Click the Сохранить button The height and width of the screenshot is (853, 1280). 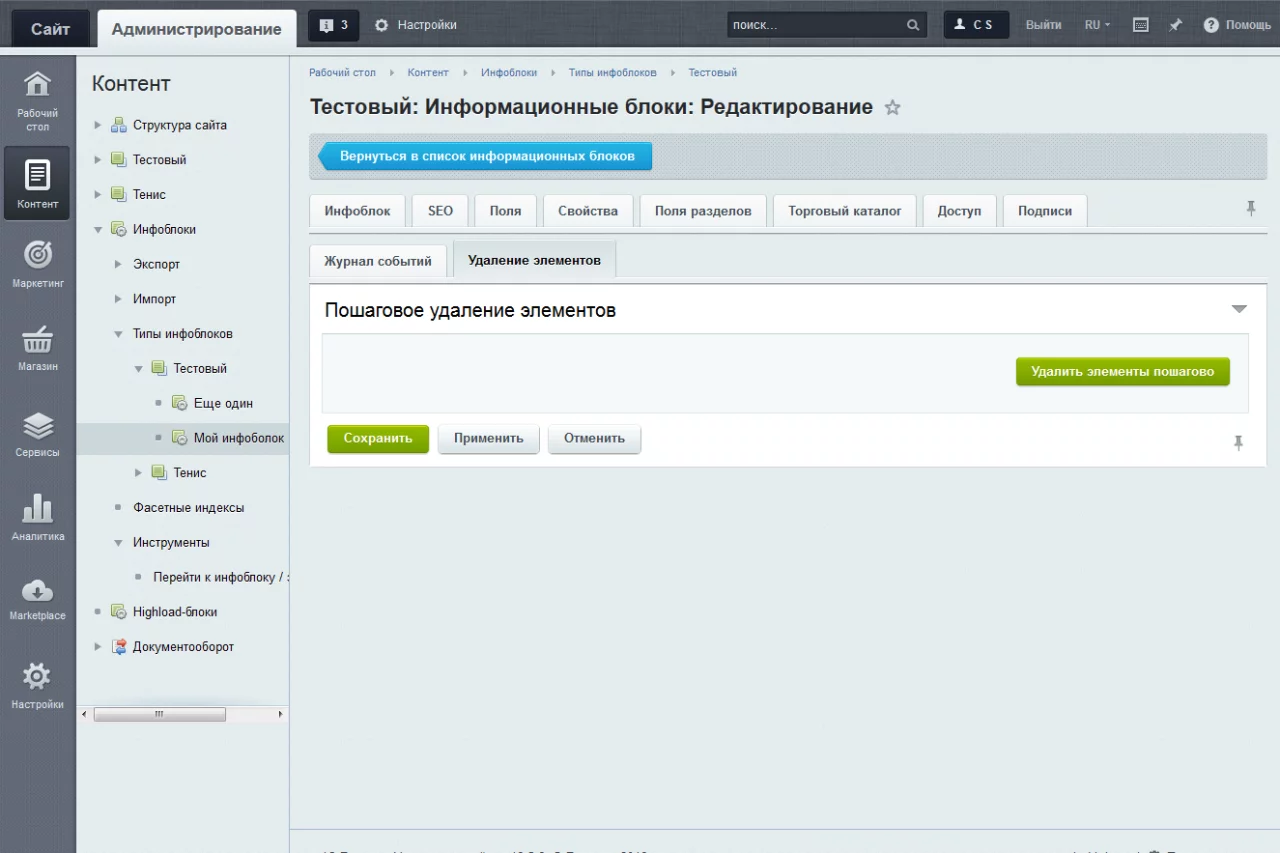click(377, 438)
